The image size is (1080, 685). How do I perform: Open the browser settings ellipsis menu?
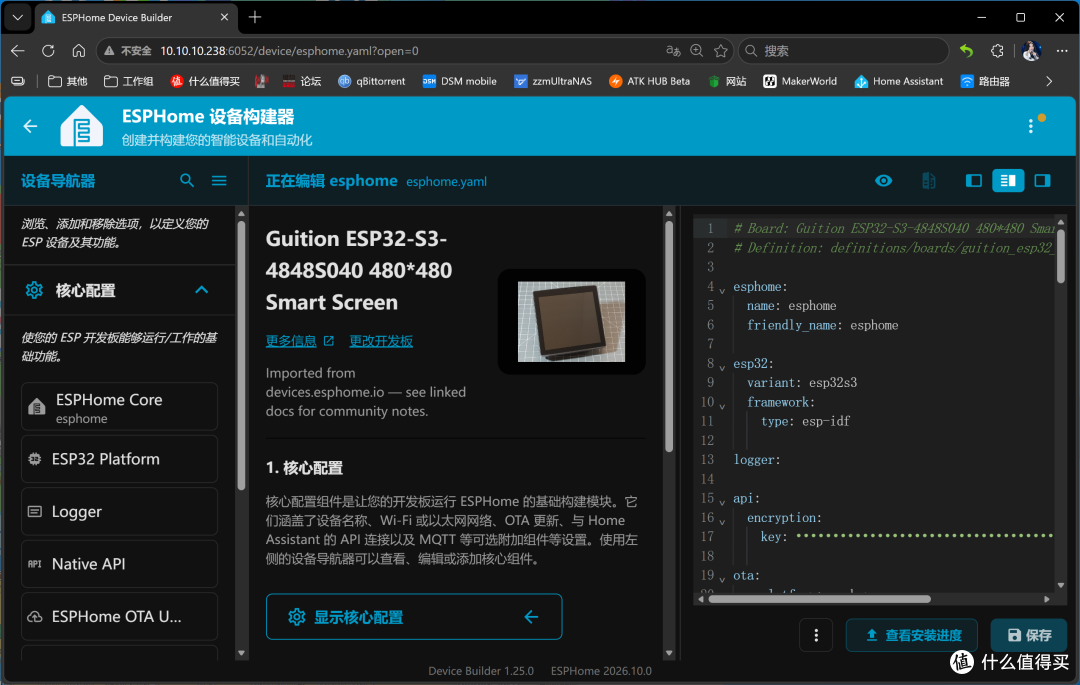pos(1062,51)
